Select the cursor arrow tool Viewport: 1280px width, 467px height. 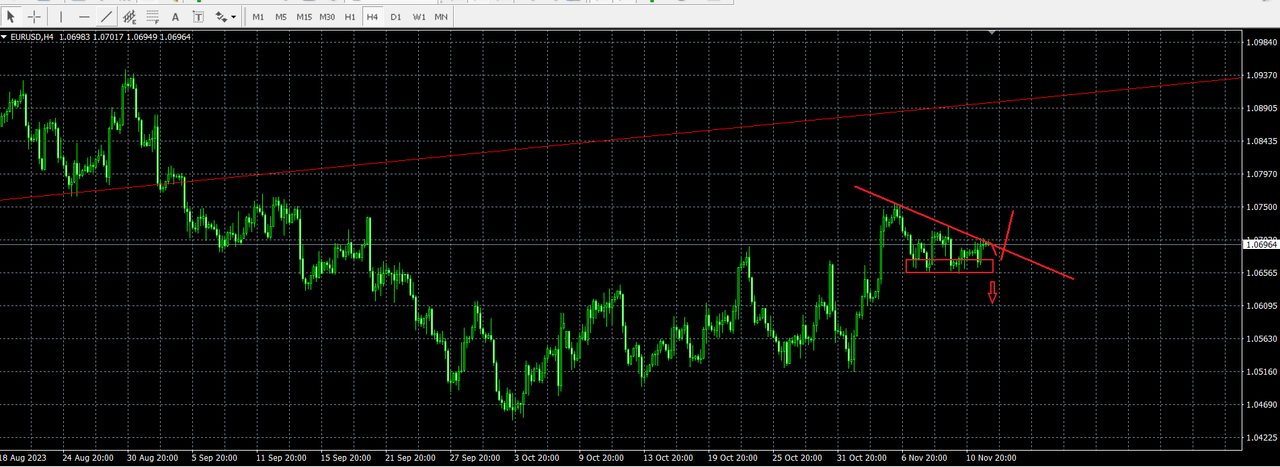pyautogui.click(x=12, y=16)
